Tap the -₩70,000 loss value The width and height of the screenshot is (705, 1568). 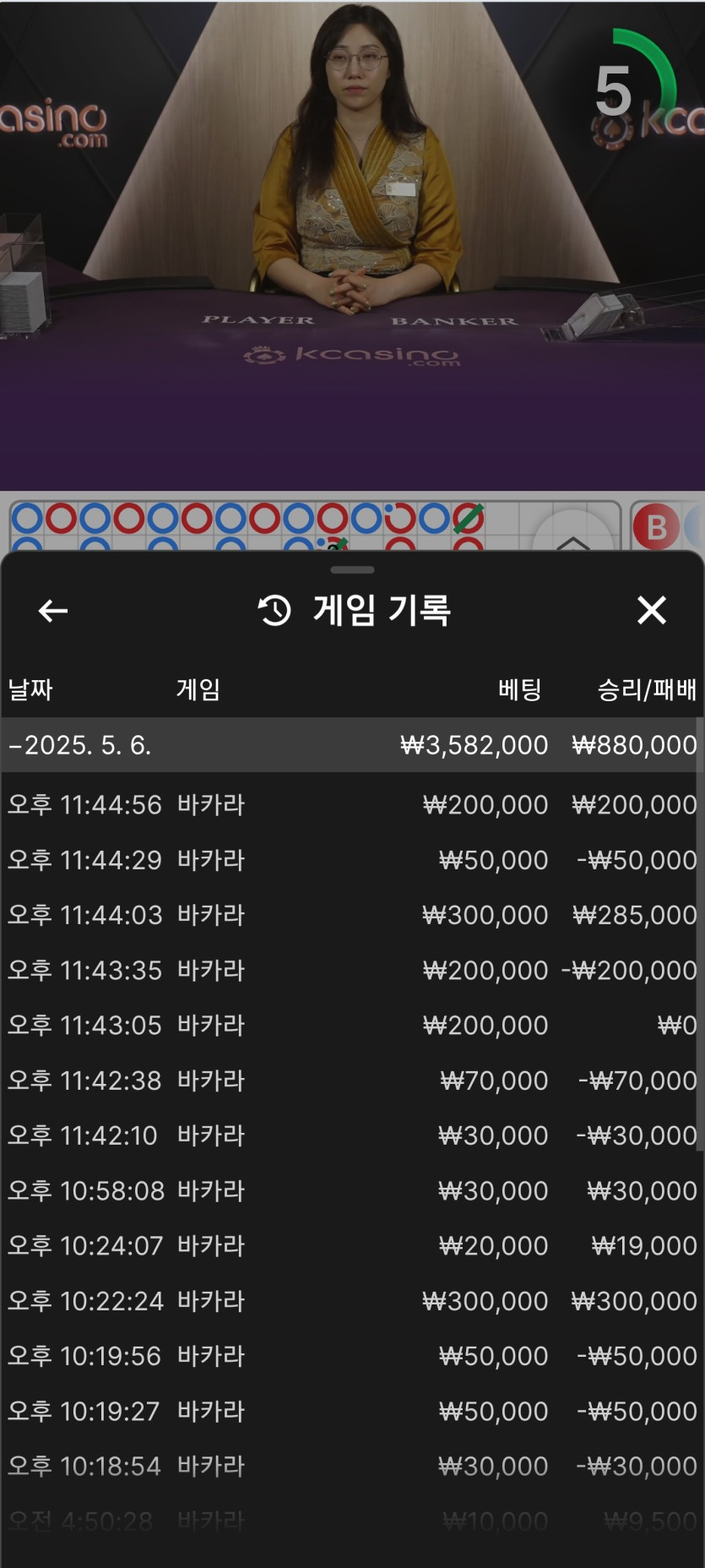point(637,1081)
